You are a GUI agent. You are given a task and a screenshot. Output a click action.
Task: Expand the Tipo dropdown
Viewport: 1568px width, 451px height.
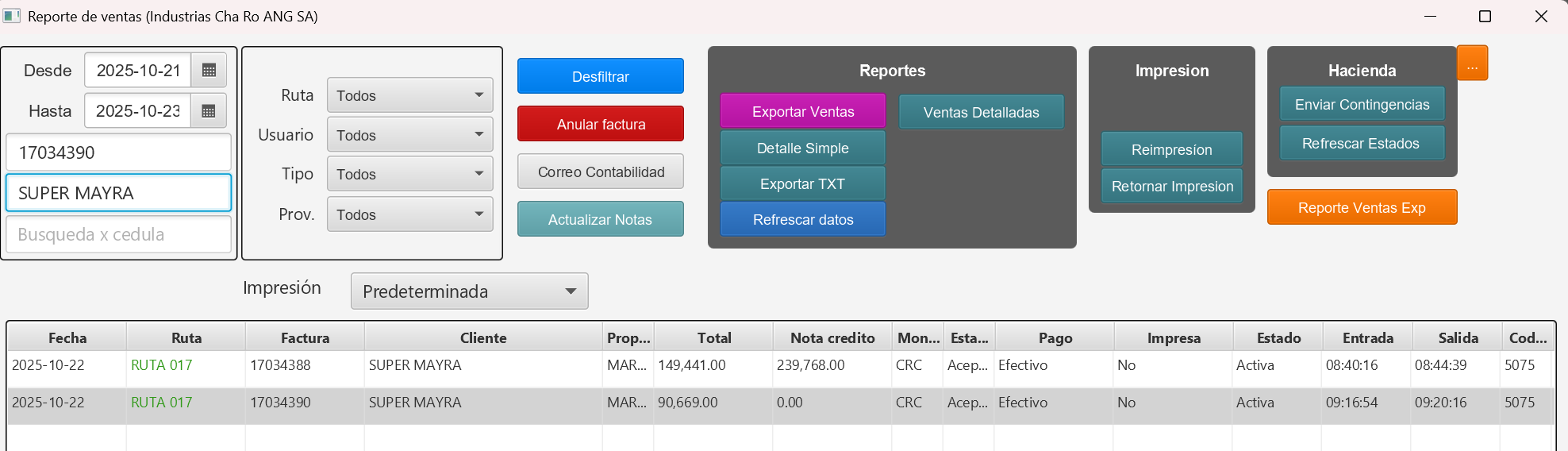pyautogui.click(x=409, y=174)
